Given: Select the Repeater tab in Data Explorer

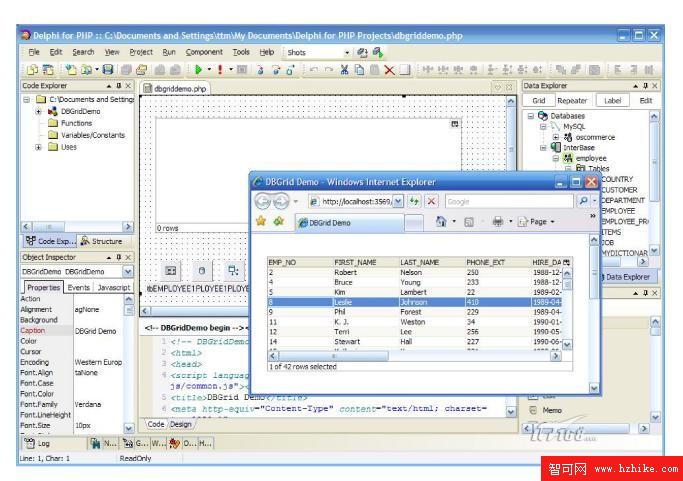Looking at the screenshot, I should [572, 101].
